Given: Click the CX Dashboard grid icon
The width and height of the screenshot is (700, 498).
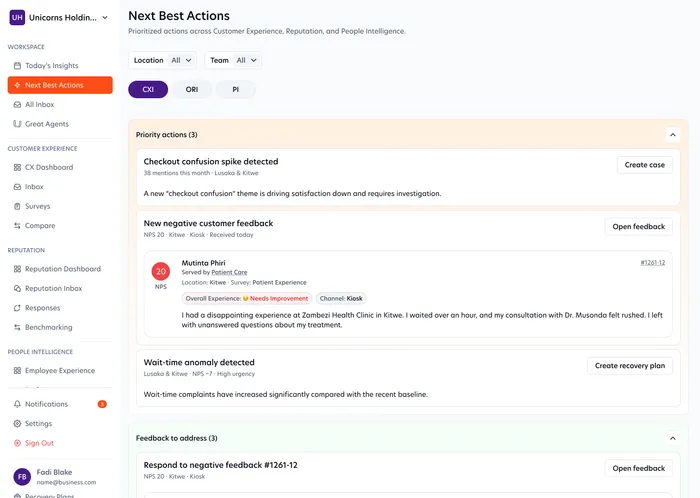Looking at the screenshot, I should 17,167.
